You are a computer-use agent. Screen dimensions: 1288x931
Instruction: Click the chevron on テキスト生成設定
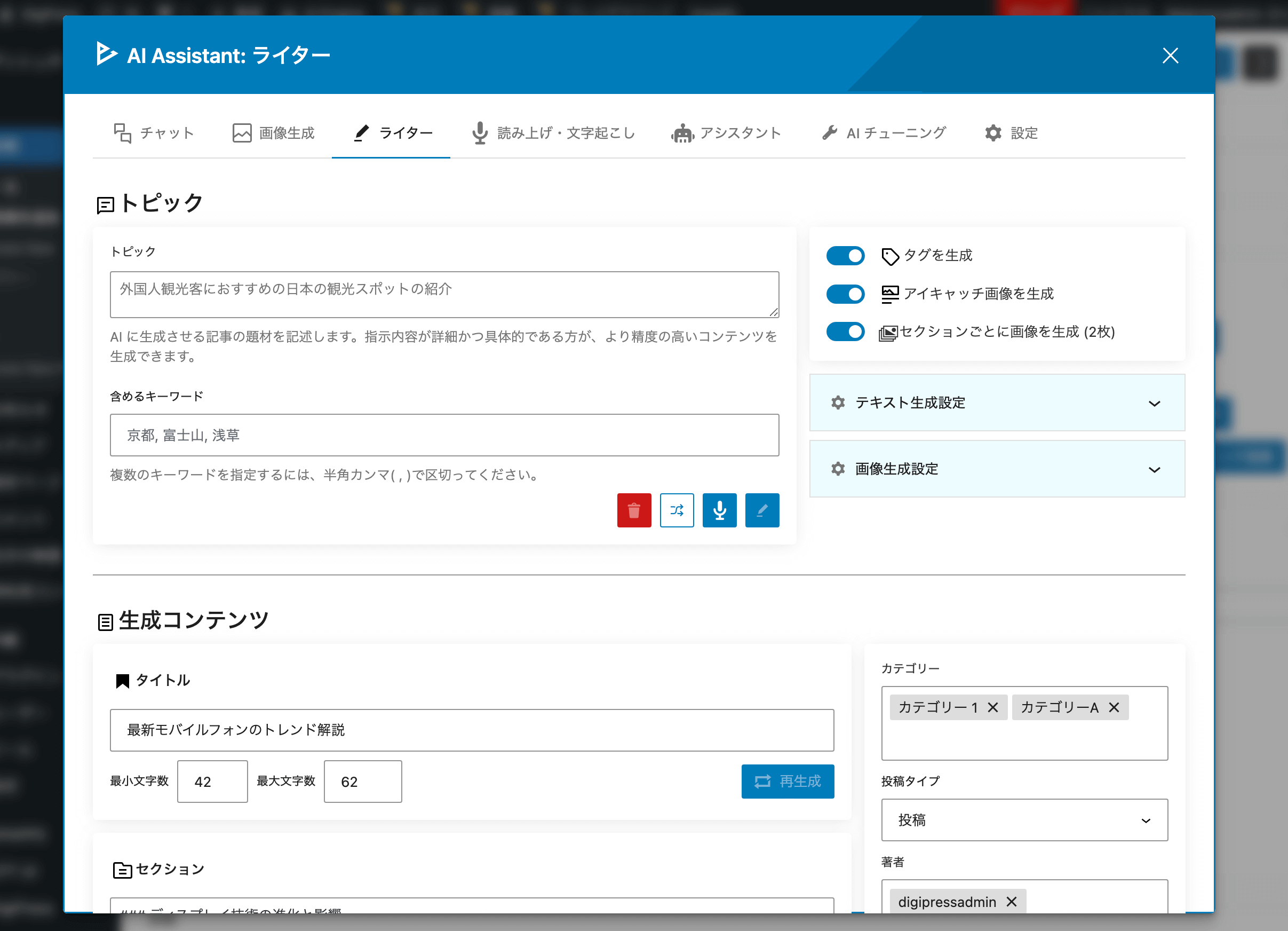click(1154, 403)
